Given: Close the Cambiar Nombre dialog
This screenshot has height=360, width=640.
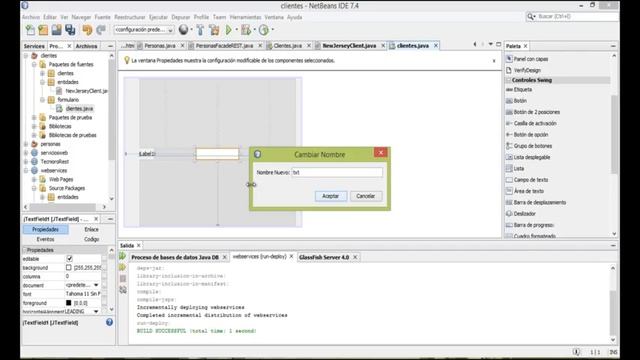Looking at the screenshot, I should (380, 152).
